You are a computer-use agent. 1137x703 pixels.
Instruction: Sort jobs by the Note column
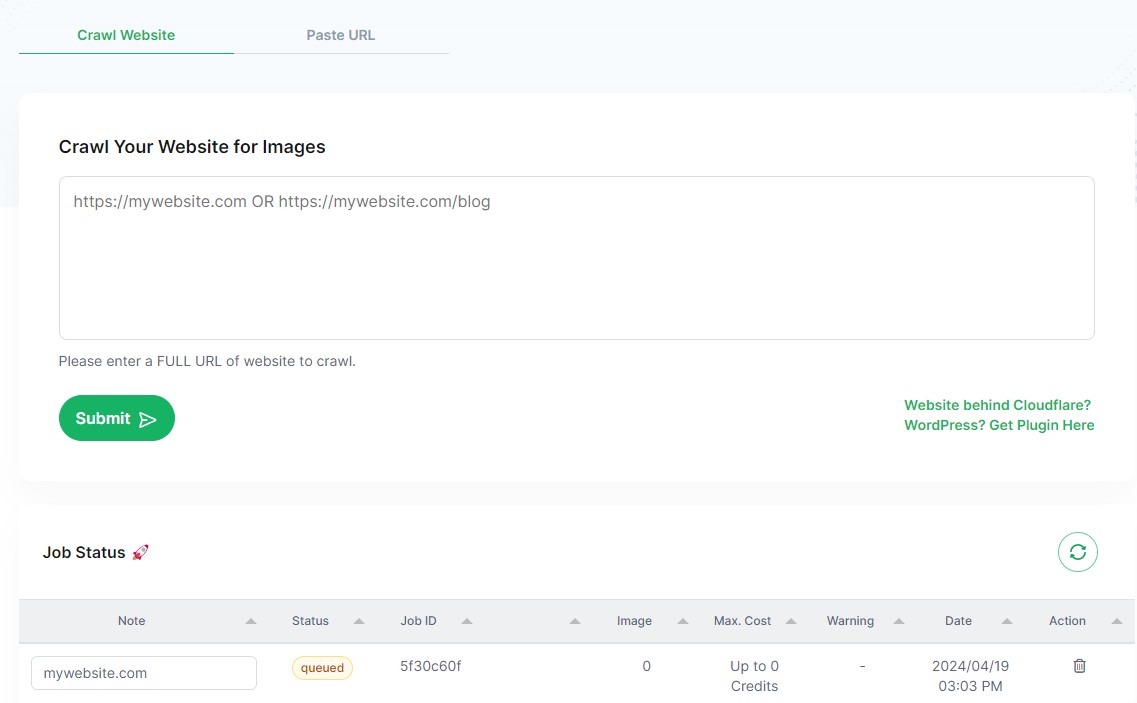(x=249, y=621)
